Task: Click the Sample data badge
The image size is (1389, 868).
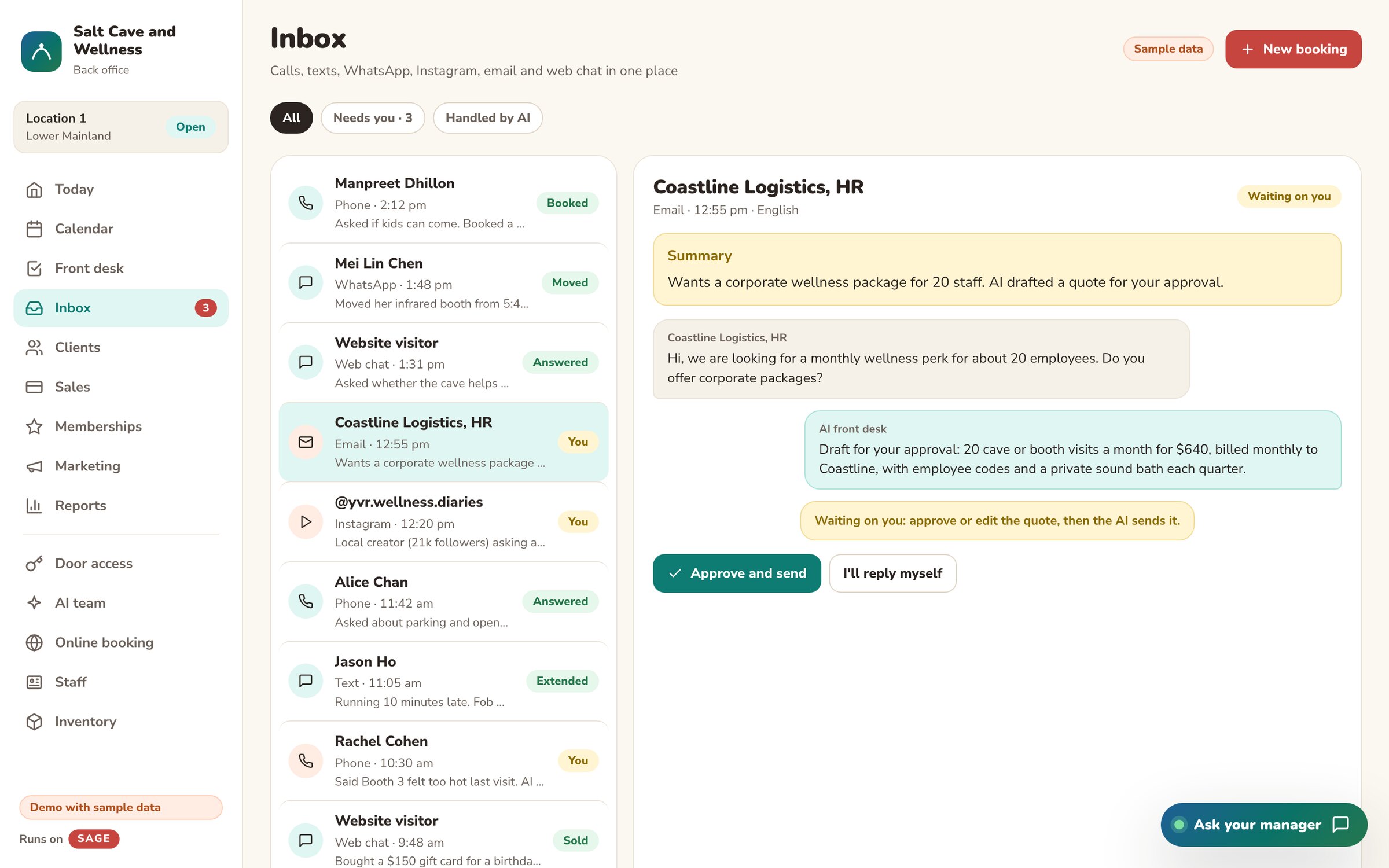Action: click(x=1168, y=49)
